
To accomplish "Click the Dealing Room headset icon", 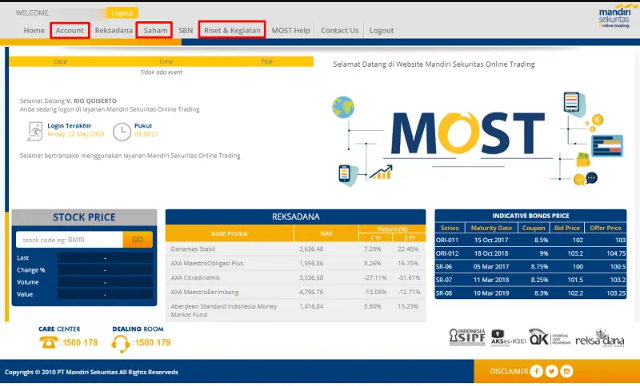I will click(x=120, y=344).
